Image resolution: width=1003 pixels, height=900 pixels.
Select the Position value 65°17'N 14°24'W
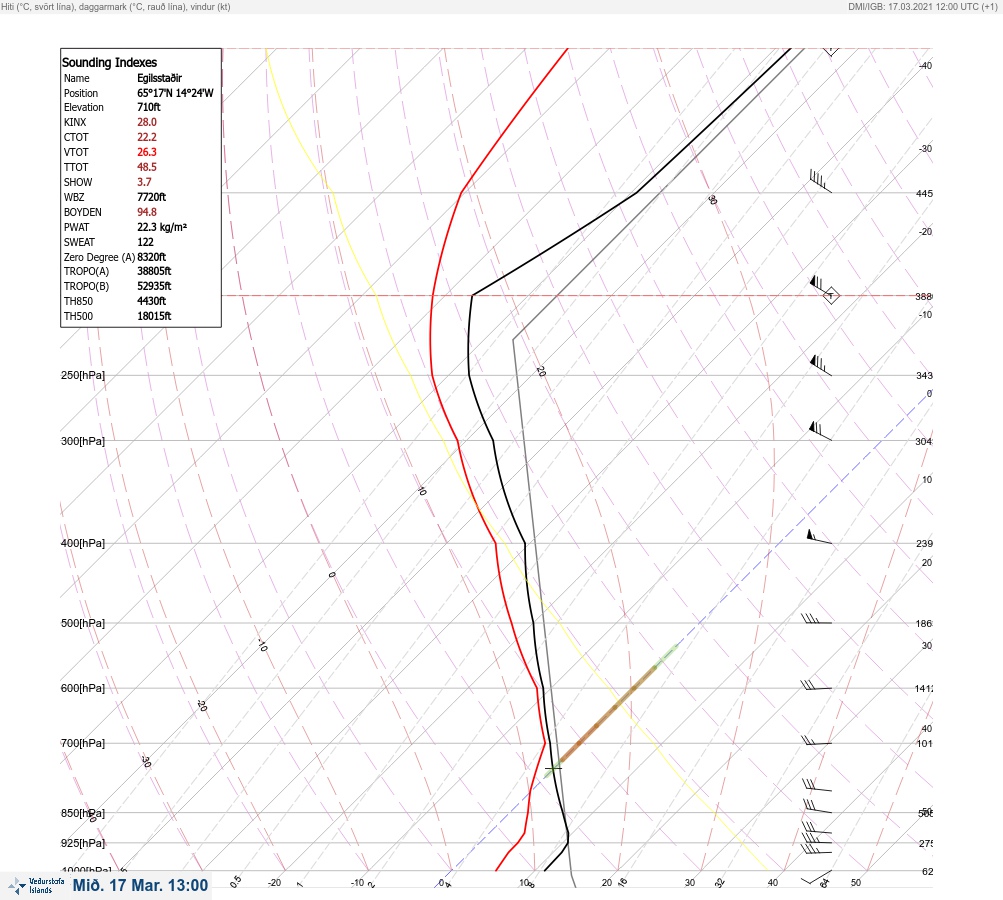175,93
